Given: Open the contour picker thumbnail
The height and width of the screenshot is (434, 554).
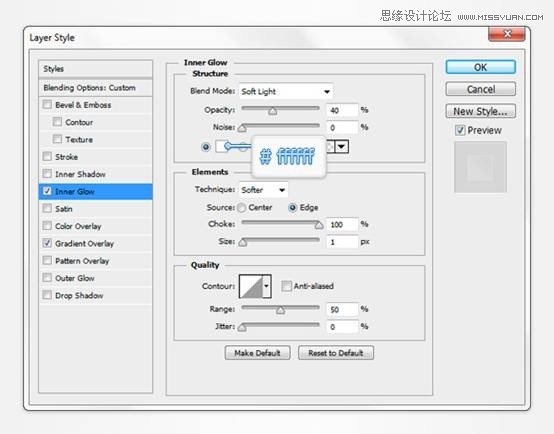Looking at the screenshot, I should [251, 286].
